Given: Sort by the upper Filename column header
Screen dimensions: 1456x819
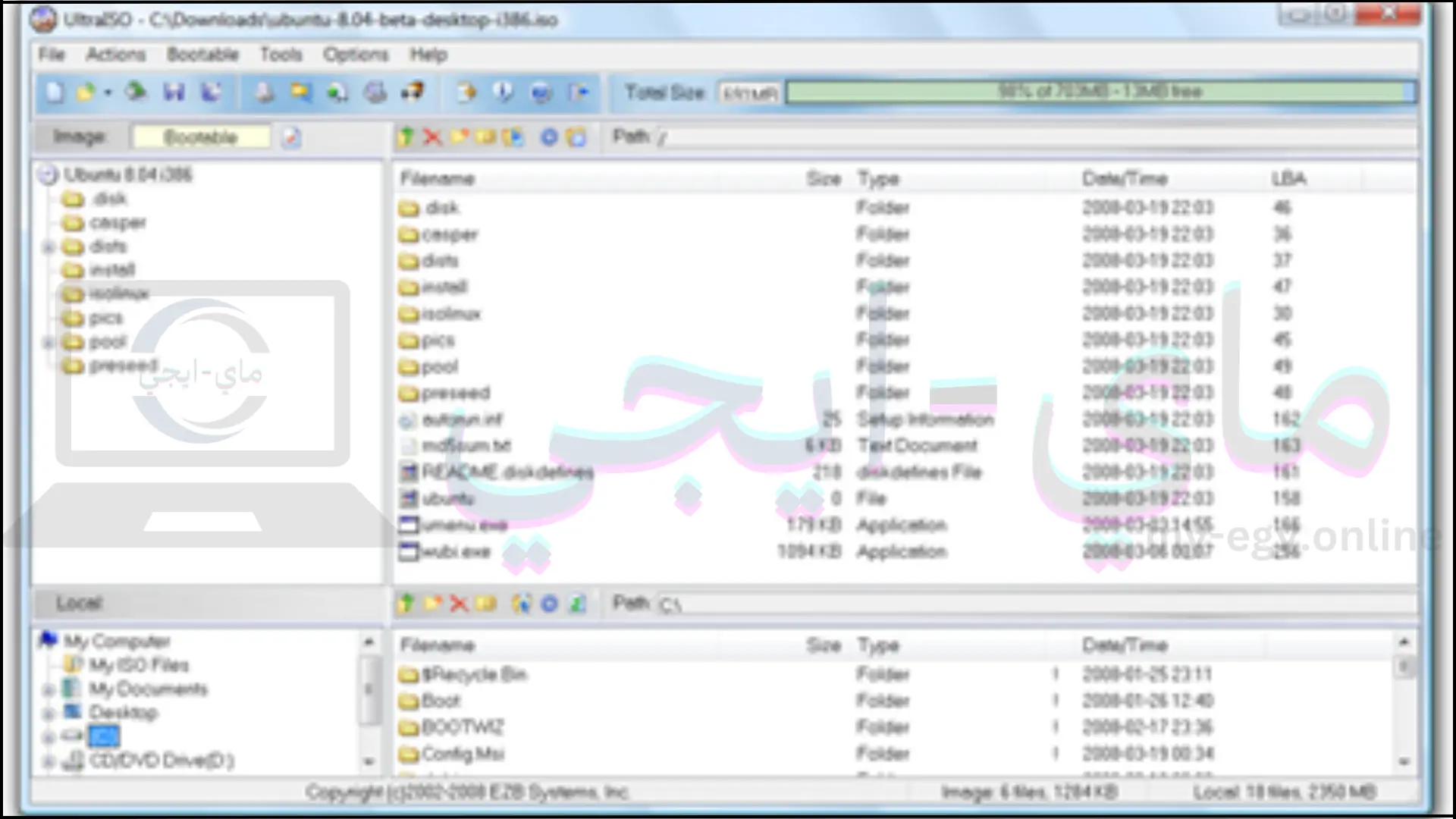Looking at the screenshot, I should pyautogui.click(x=437, y=179).
